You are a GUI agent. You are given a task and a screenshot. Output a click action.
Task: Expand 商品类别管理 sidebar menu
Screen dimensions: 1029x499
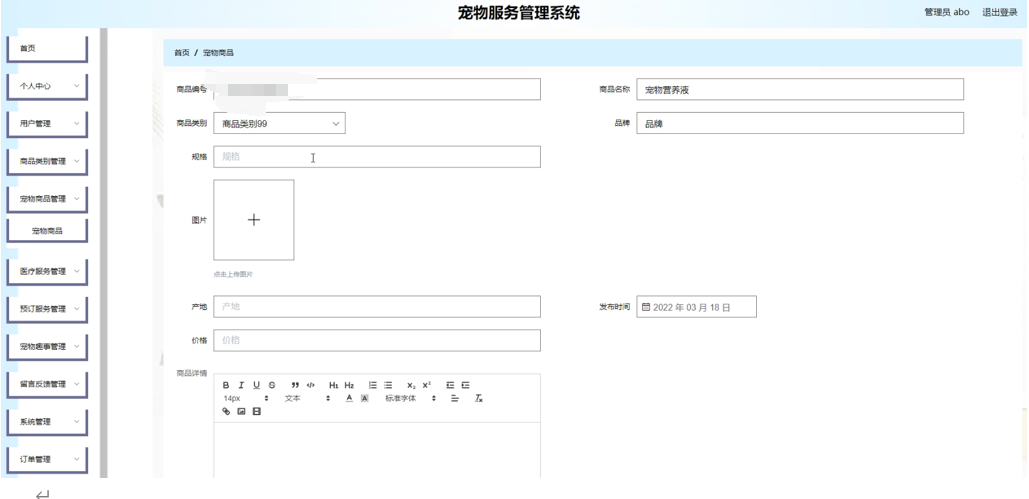pyautogui.click(x=47, y=162)
